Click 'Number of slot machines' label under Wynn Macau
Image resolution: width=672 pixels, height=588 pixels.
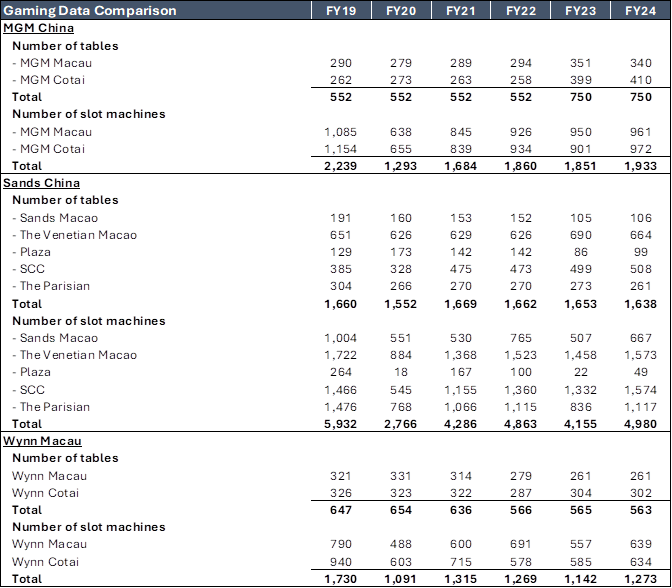89,527
